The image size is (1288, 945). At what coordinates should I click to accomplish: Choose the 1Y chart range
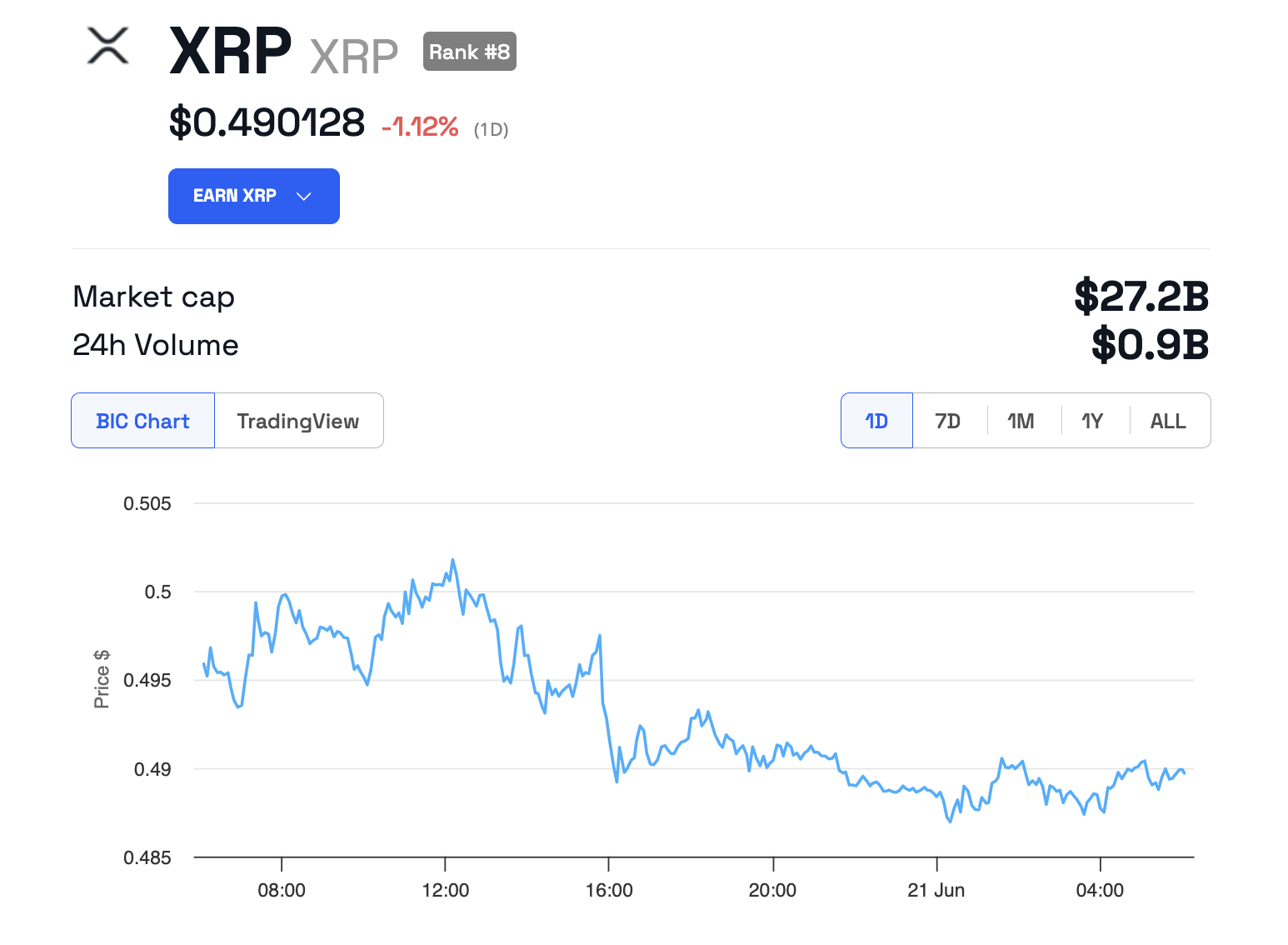click(x=1092, y=421)
